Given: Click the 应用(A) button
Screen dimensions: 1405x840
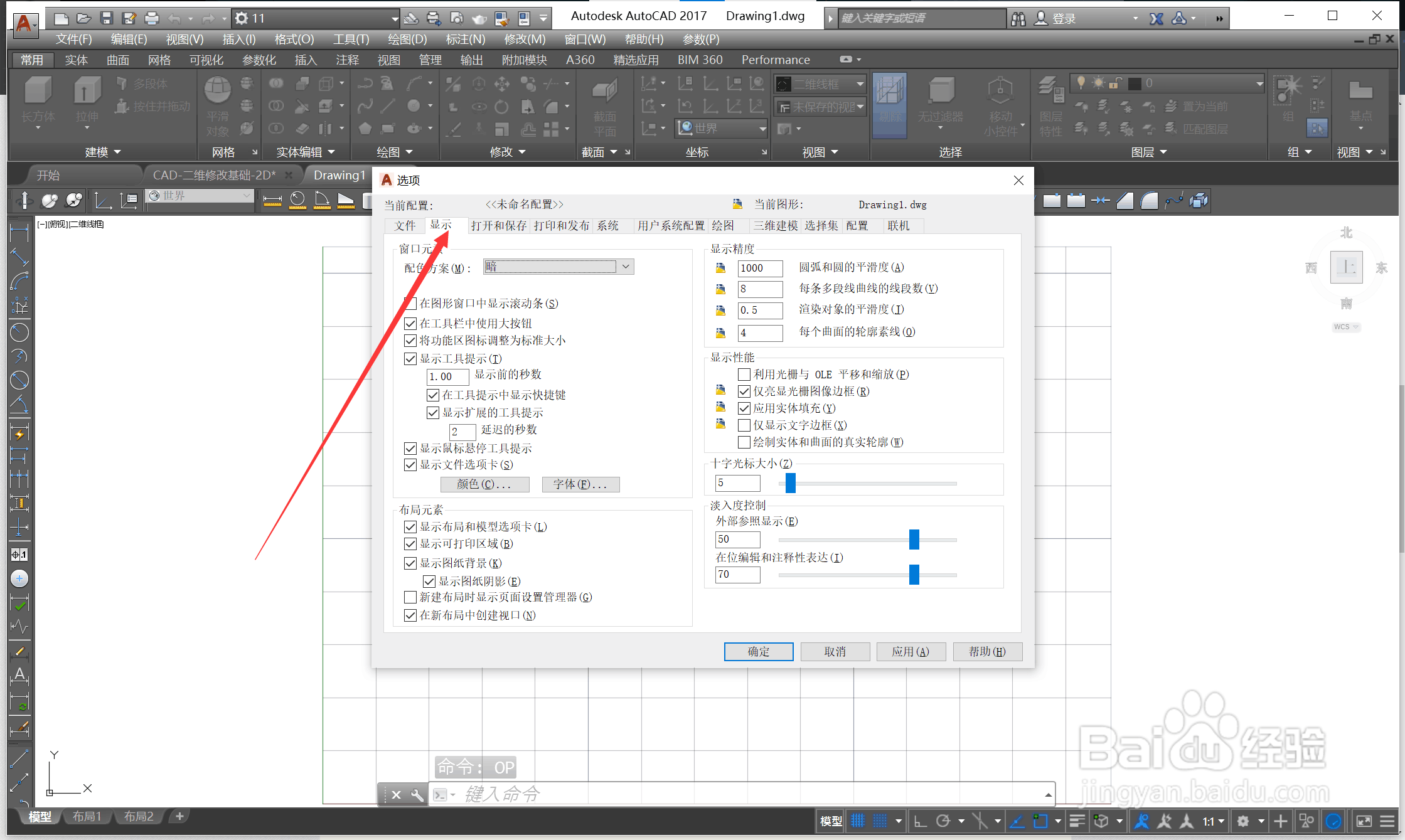Looking at the screenshot, I should (x=911, y=652).
